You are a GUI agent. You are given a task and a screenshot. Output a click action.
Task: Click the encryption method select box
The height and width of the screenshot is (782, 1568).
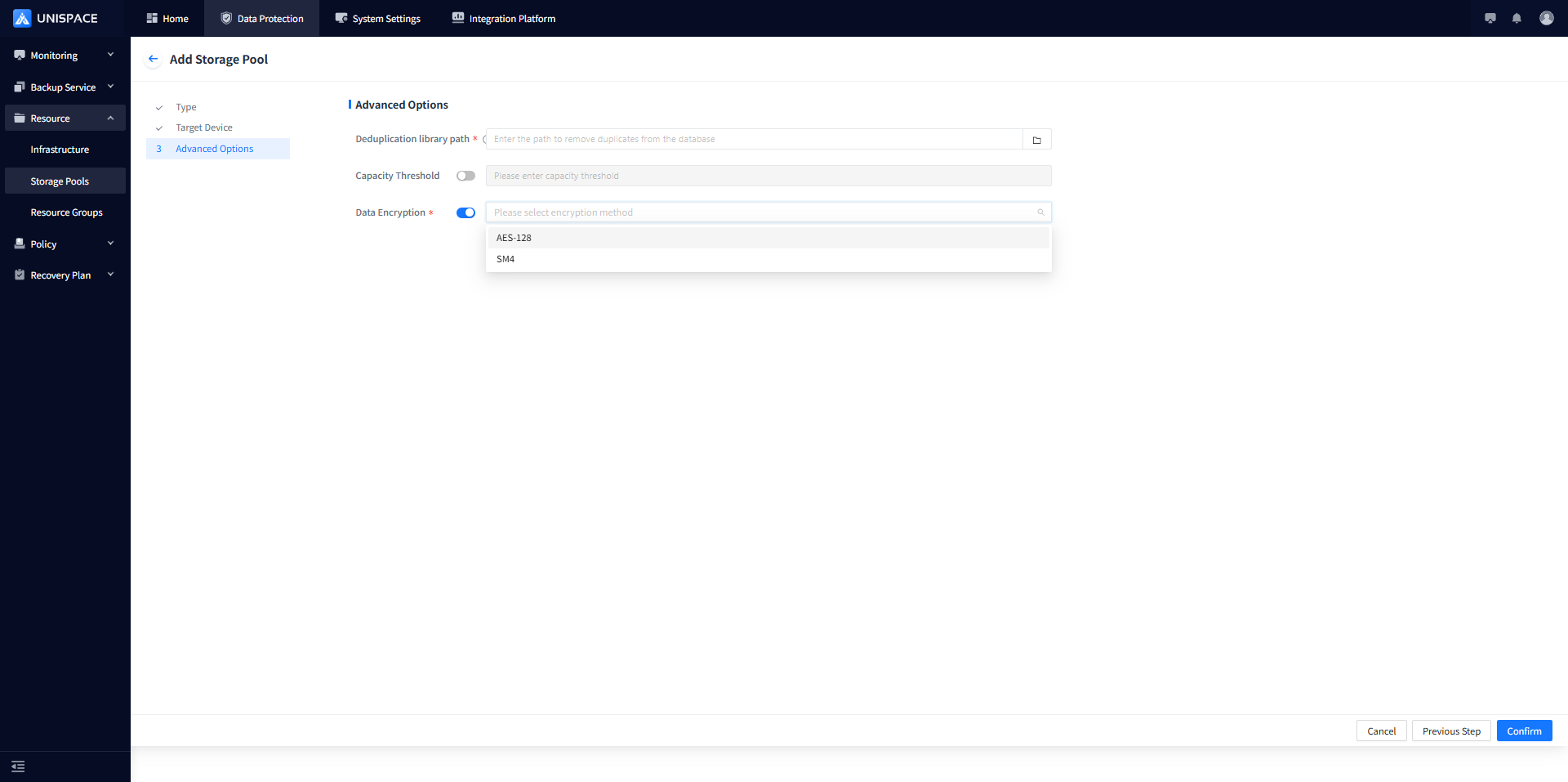coord(768,212)
